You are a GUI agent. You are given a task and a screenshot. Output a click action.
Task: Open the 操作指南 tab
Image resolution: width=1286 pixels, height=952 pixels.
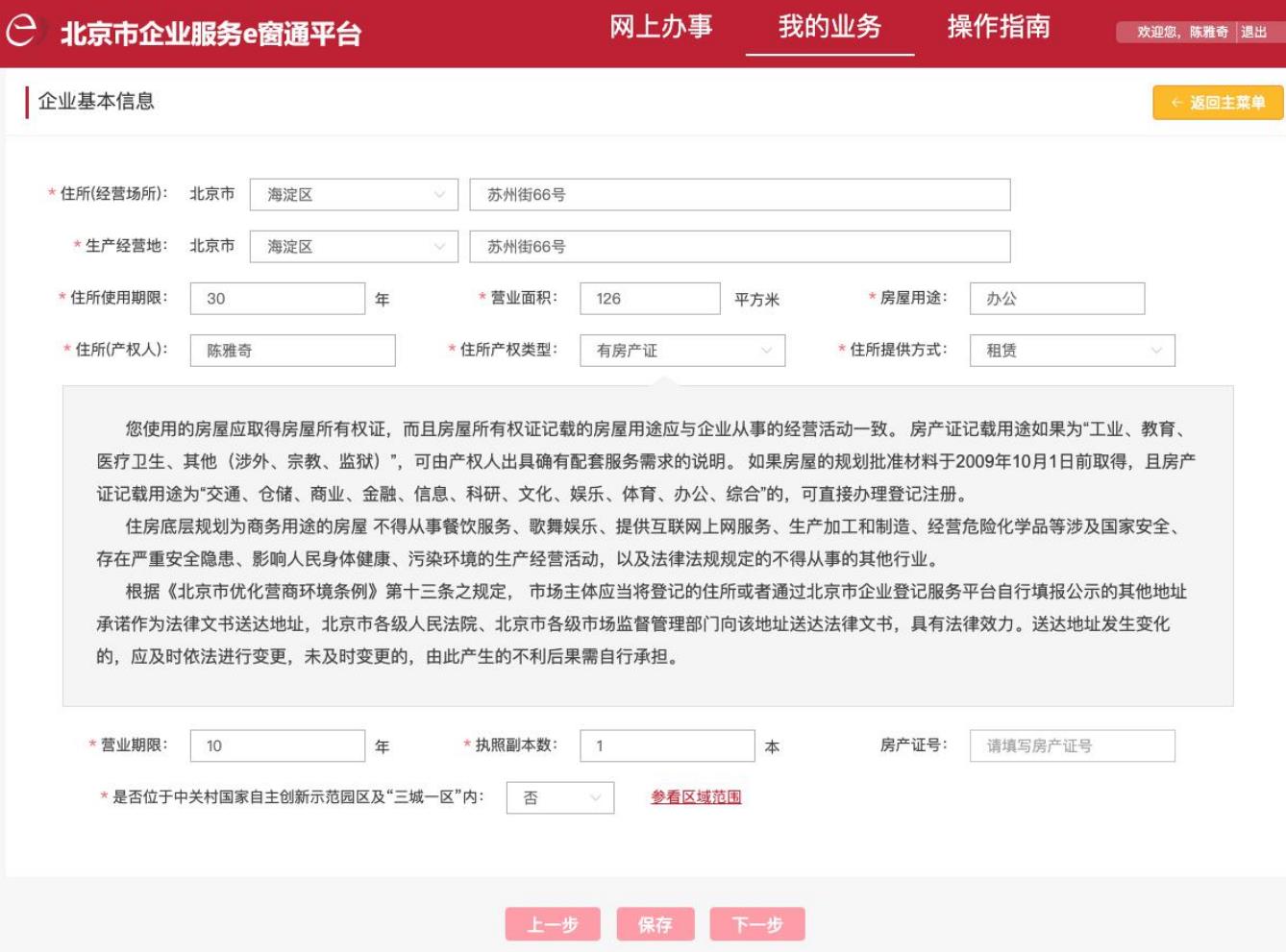pyautogui.click(x=999, y=27)
